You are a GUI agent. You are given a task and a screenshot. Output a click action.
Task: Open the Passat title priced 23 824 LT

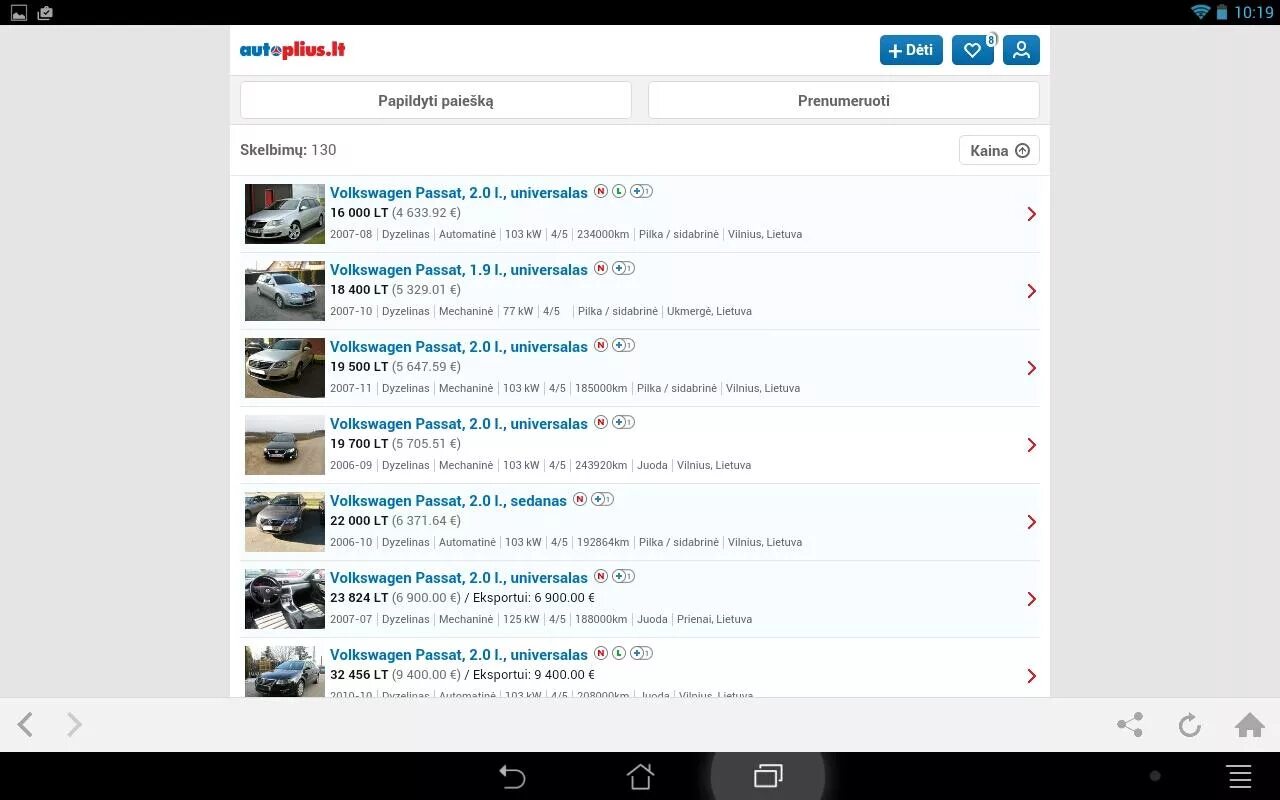tap(459, 578)
